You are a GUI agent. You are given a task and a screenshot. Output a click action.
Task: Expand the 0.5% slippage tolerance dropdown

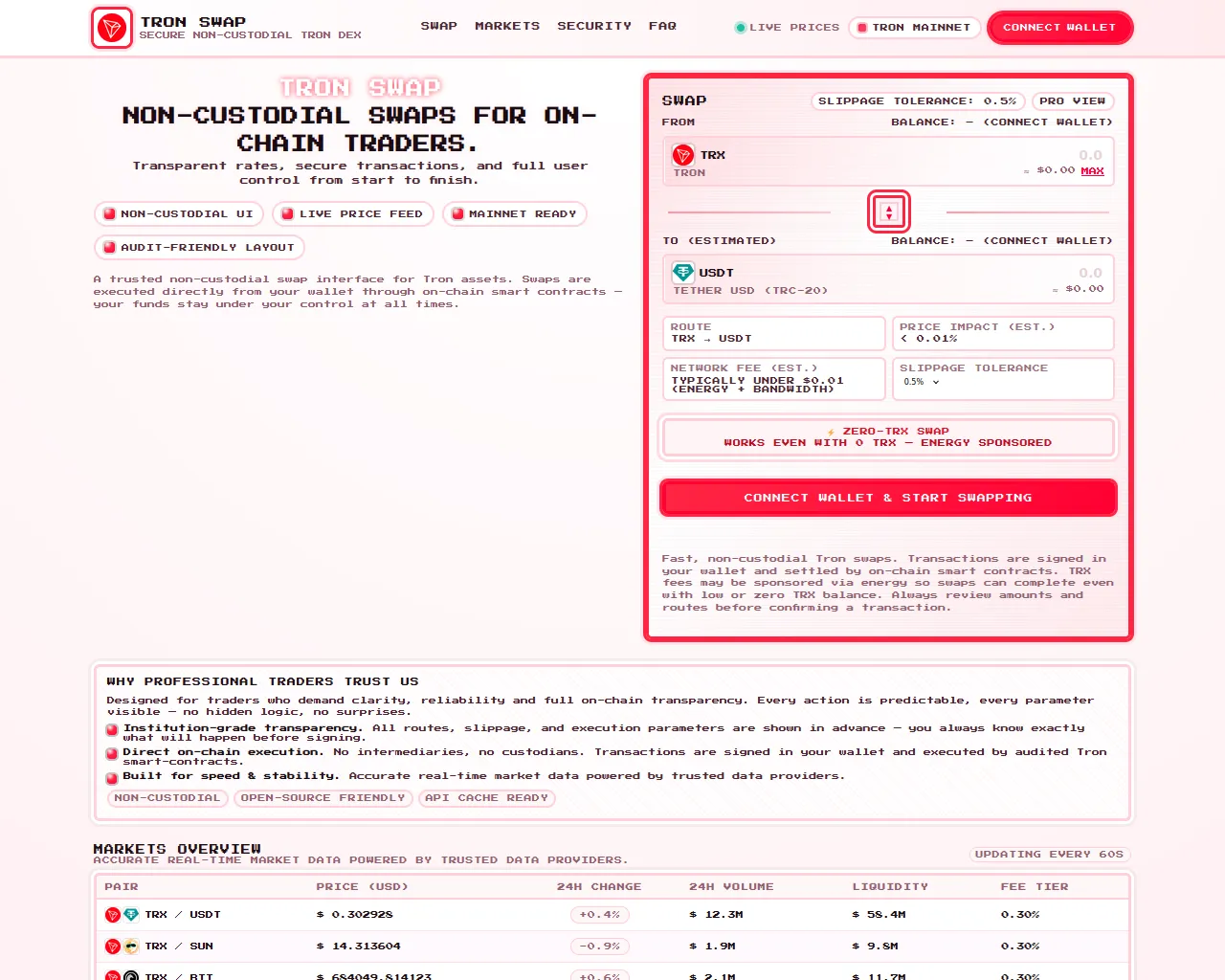click(x=922, y=382)
